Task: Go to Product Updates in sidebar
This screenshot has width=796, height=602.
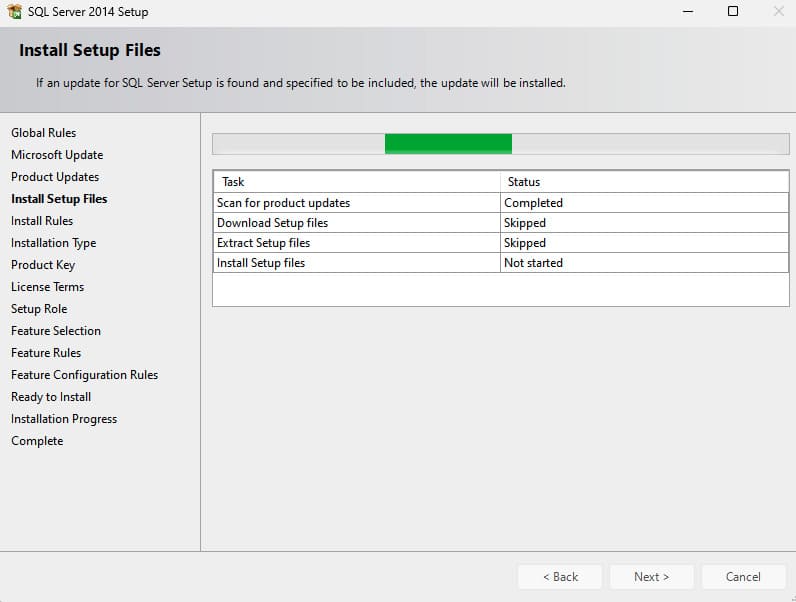Action: (55, 177)
